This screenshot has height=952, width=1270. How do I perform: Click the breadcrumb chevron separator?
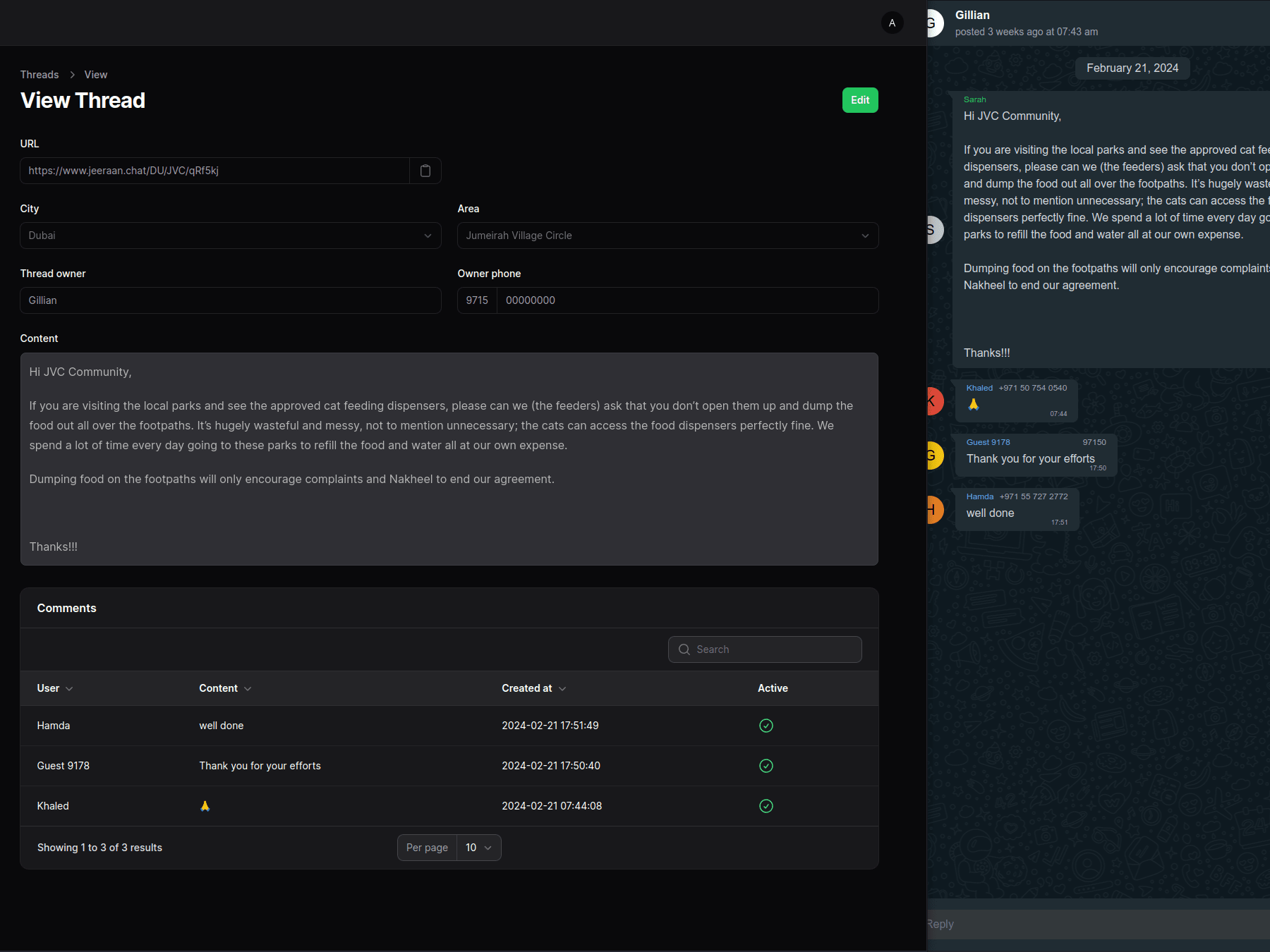(x=72, y=75)
